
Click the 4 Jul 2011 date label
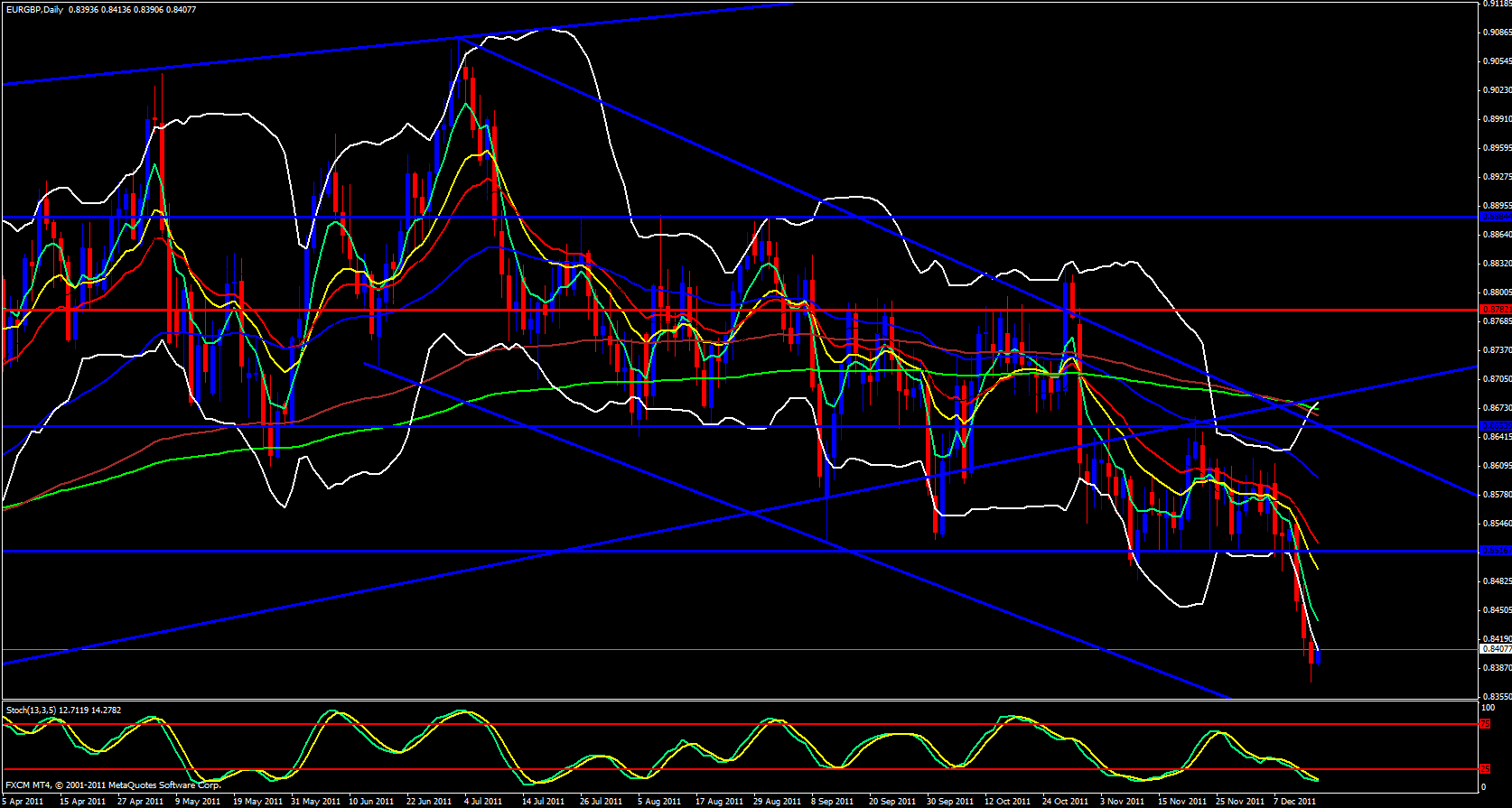pyautogui.click(x=483, y=801)
